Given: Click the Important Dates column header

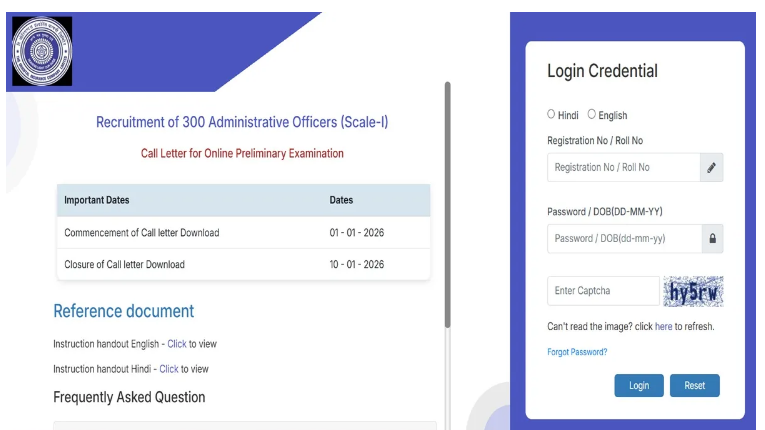Looking at the screenshot, I should (97, 200).
